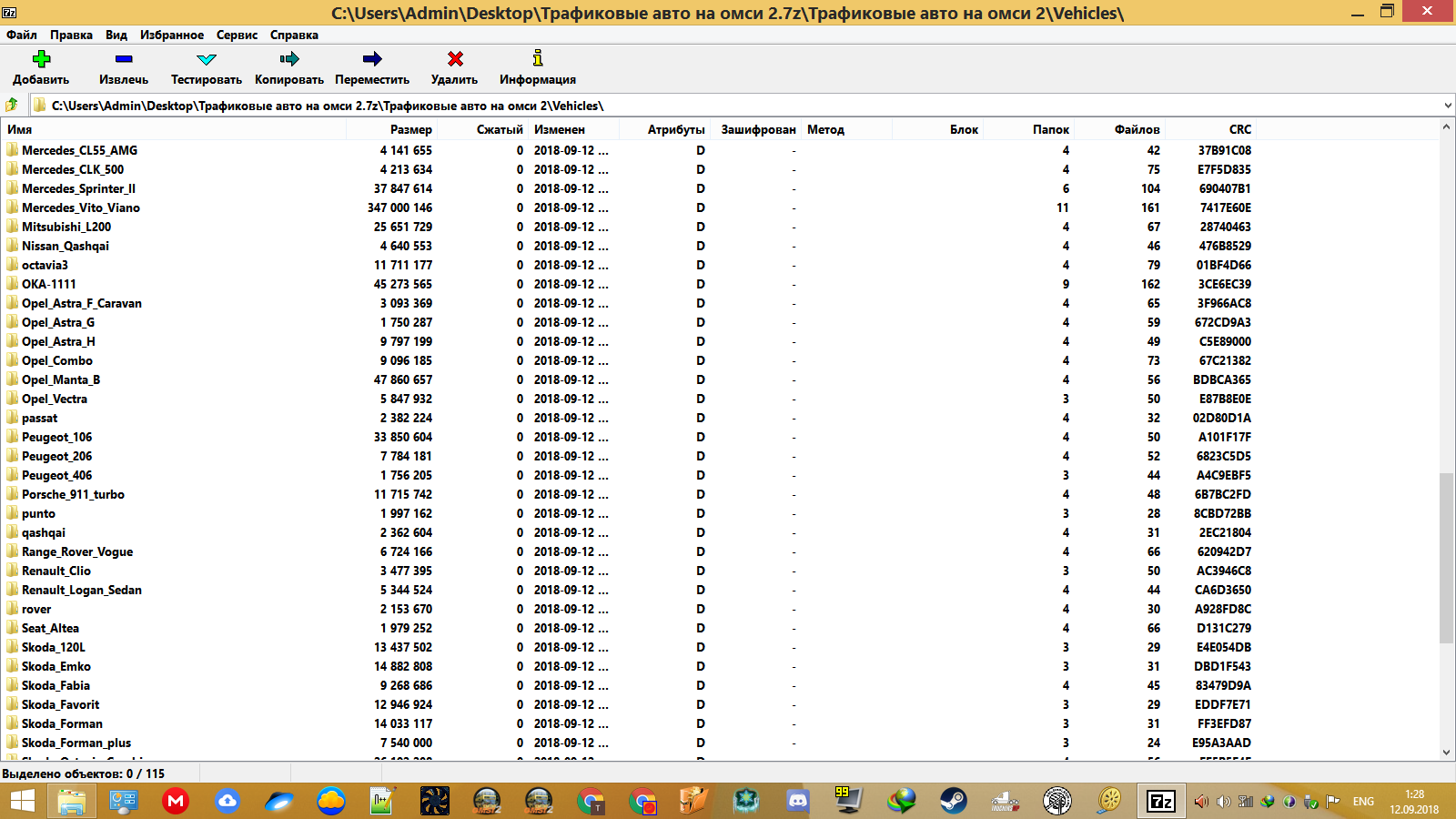Screen dimensions: 1456x819
Task: Open Notepad++ from the taskbar
Action: 382,801
